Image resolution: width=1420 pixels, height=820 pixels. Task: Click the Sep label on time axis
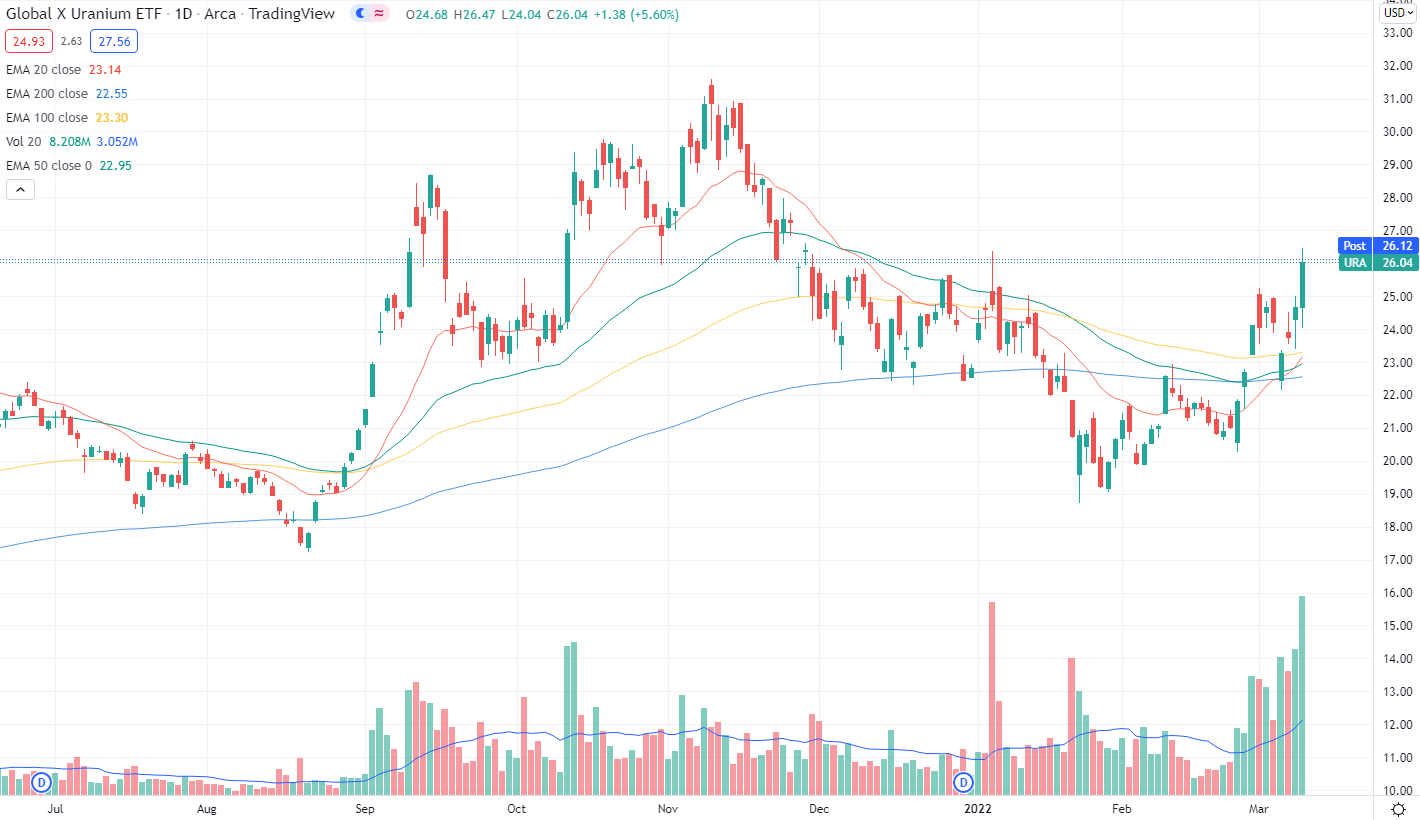364,808
